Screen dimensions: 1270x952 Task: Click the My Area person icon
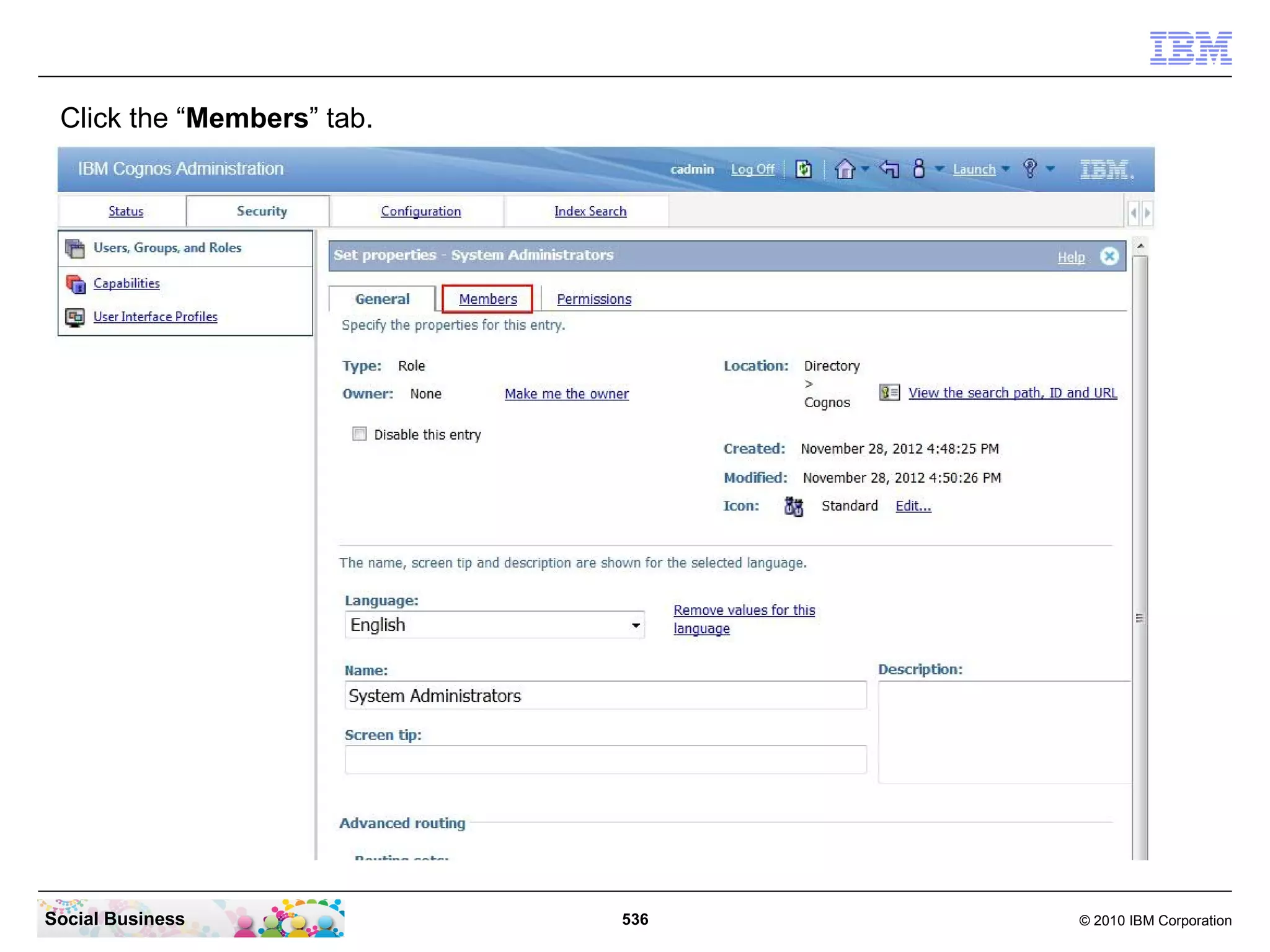pyautogui.click(x=919, y=169)
